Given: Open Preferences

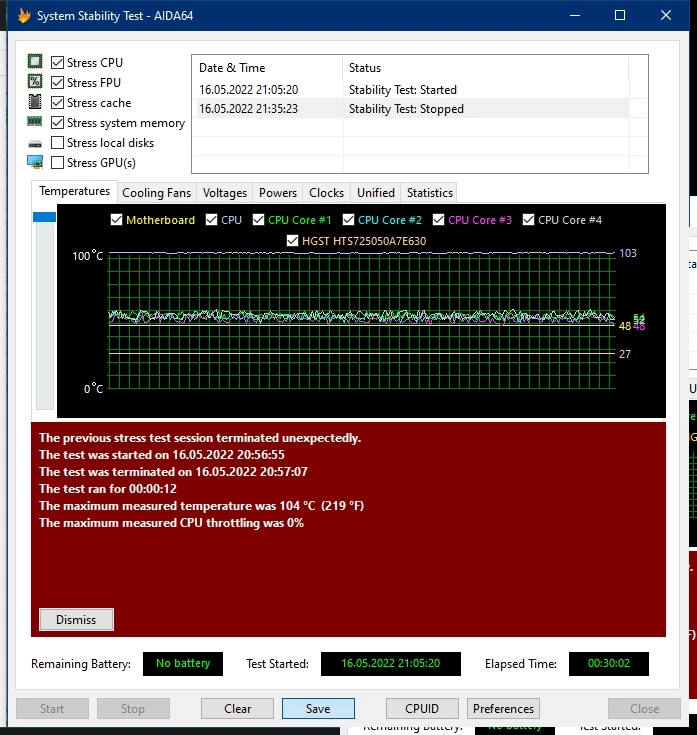Looking at the screenshot, I should point(503,708).
